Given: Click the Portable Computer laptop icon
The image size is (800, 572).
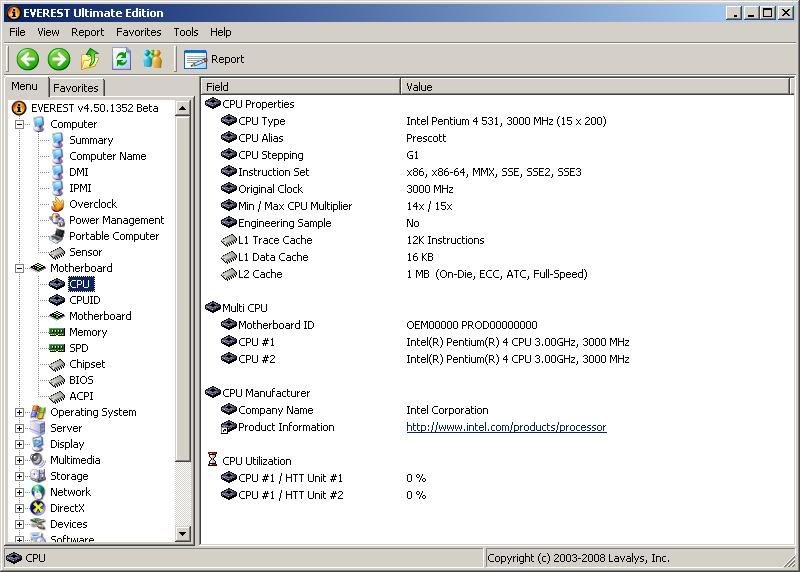Looking at the screenshot, I should [57, 236].
